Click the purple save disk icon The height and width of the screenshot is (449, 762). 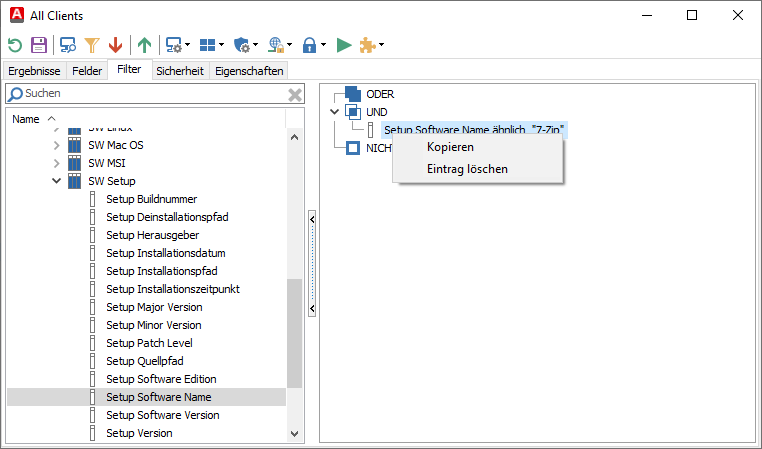tap(39, 45)
